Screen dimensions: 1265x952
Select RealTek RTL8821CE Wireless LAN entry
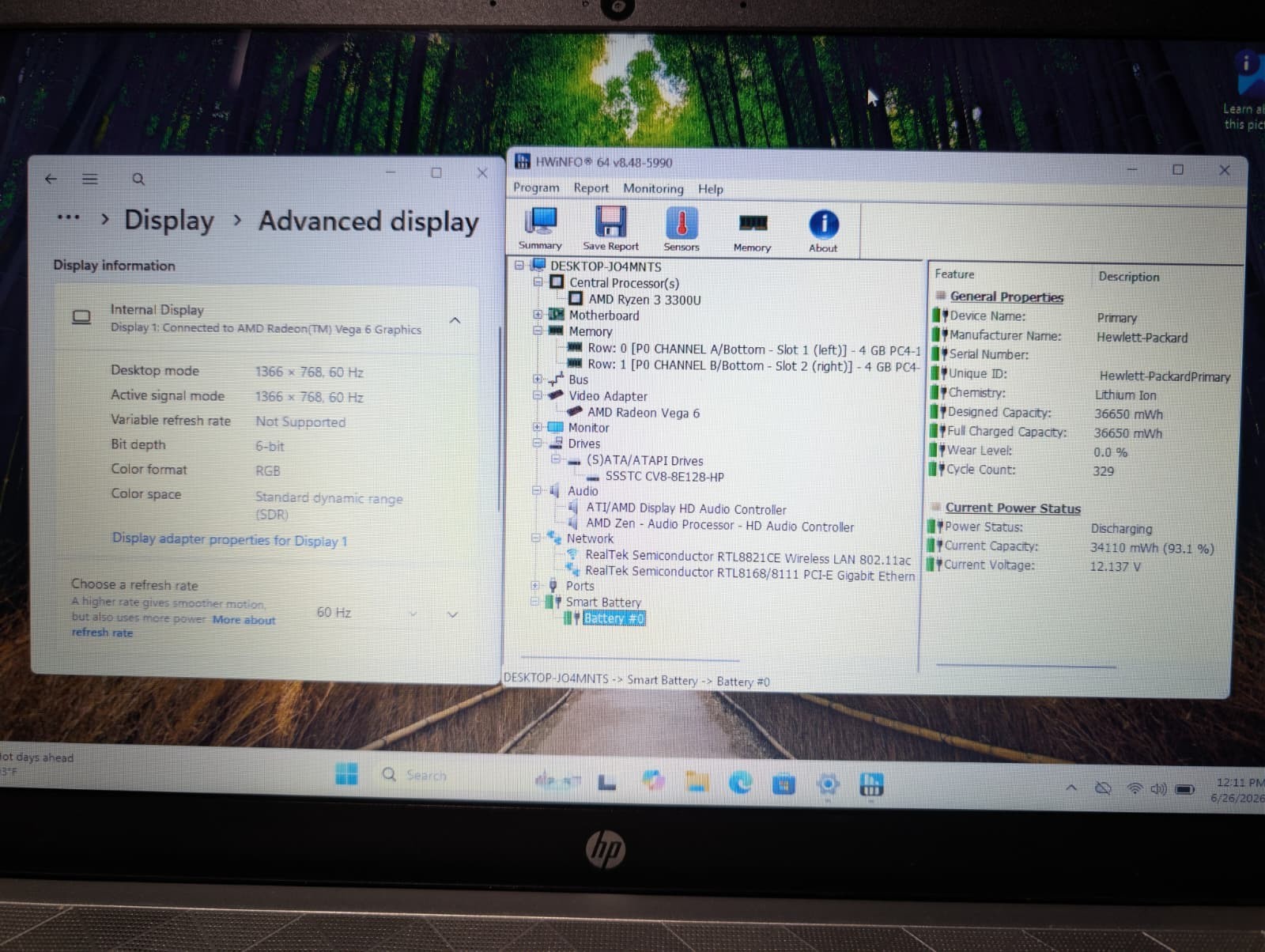point(748,557)
